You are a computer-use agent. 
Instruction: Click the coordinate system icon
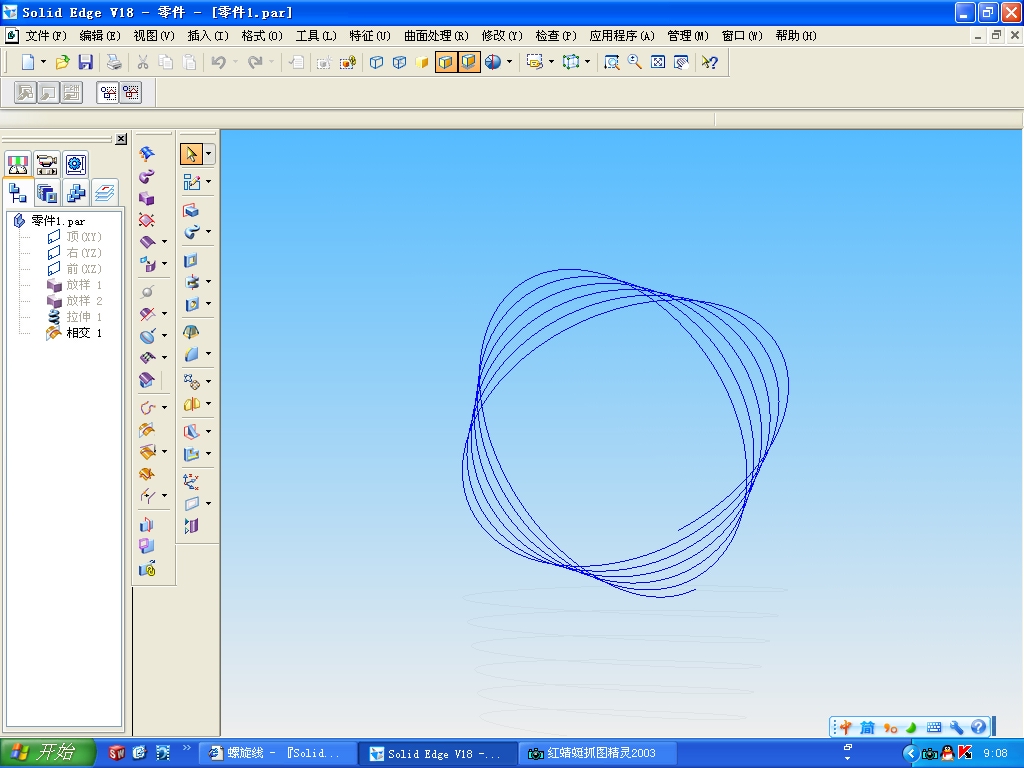[x=191, y=482]
